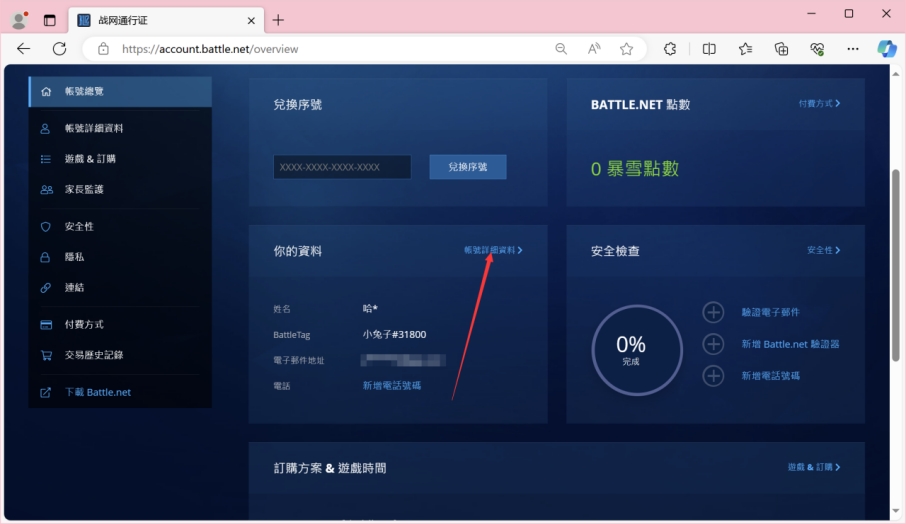This screenshot has width=906, height=524.
Task: Click the credit card icon beside 付費方式
Action: pyautogui.click(x=46, y=325)
